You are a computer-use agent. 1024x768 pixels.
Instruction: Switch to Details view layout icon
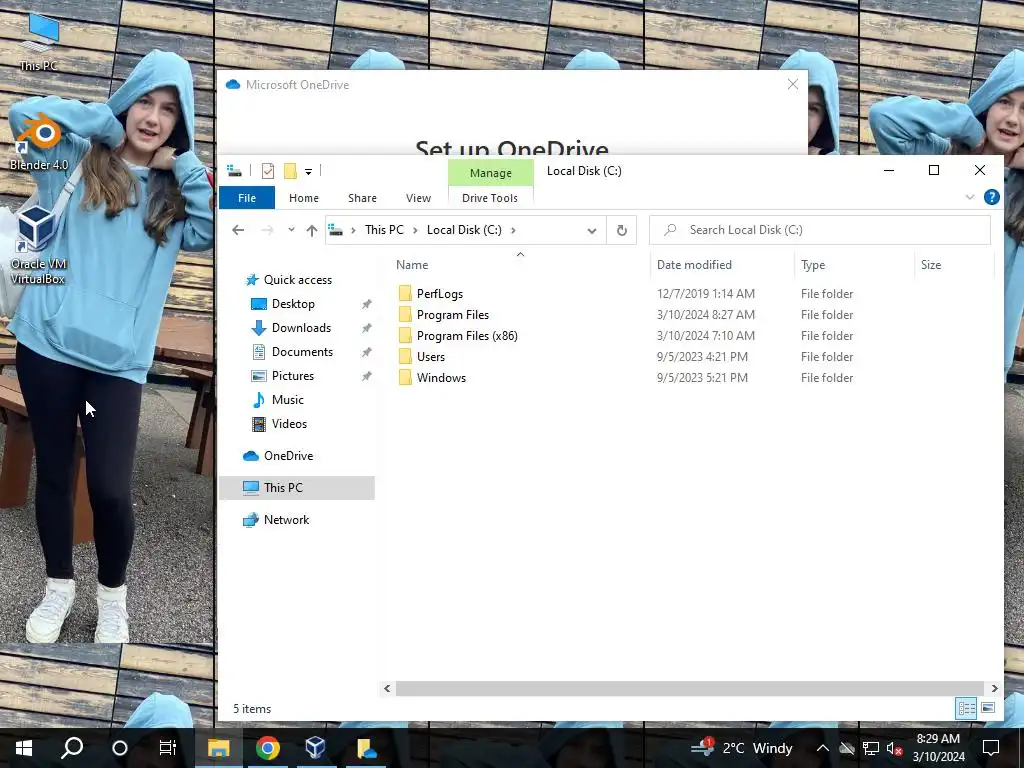pyautogui.click(x=967, y=708)
